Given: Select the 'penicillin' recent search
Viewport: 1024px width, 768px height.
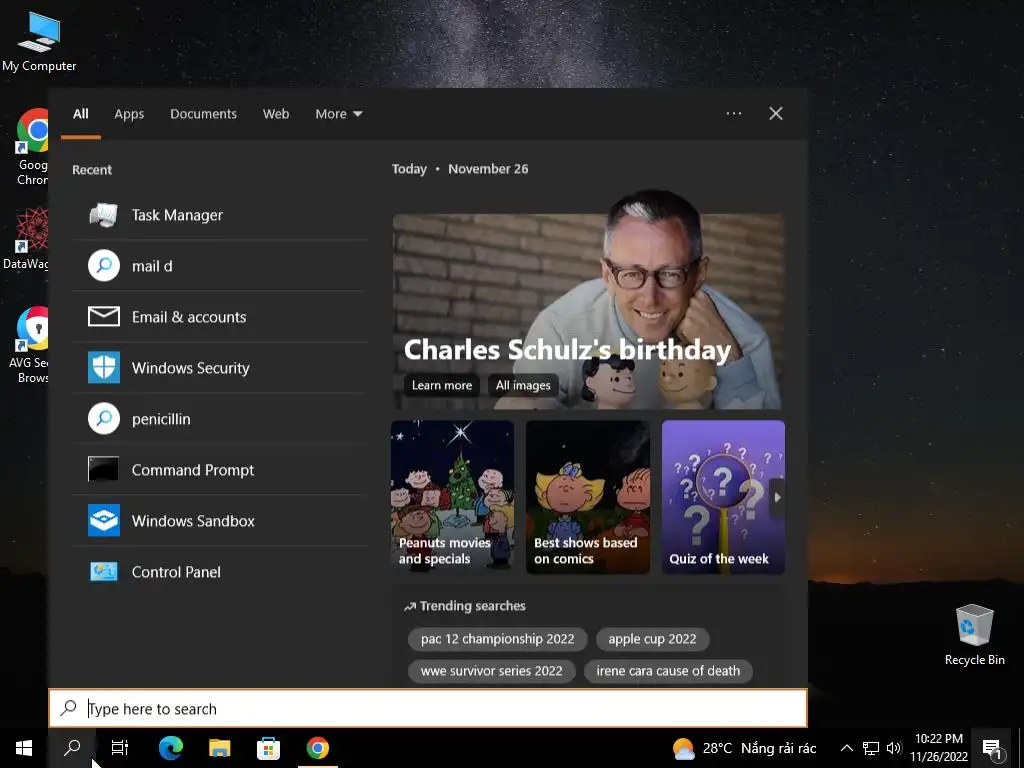Looking at the screenshot, I should (220, 419).
